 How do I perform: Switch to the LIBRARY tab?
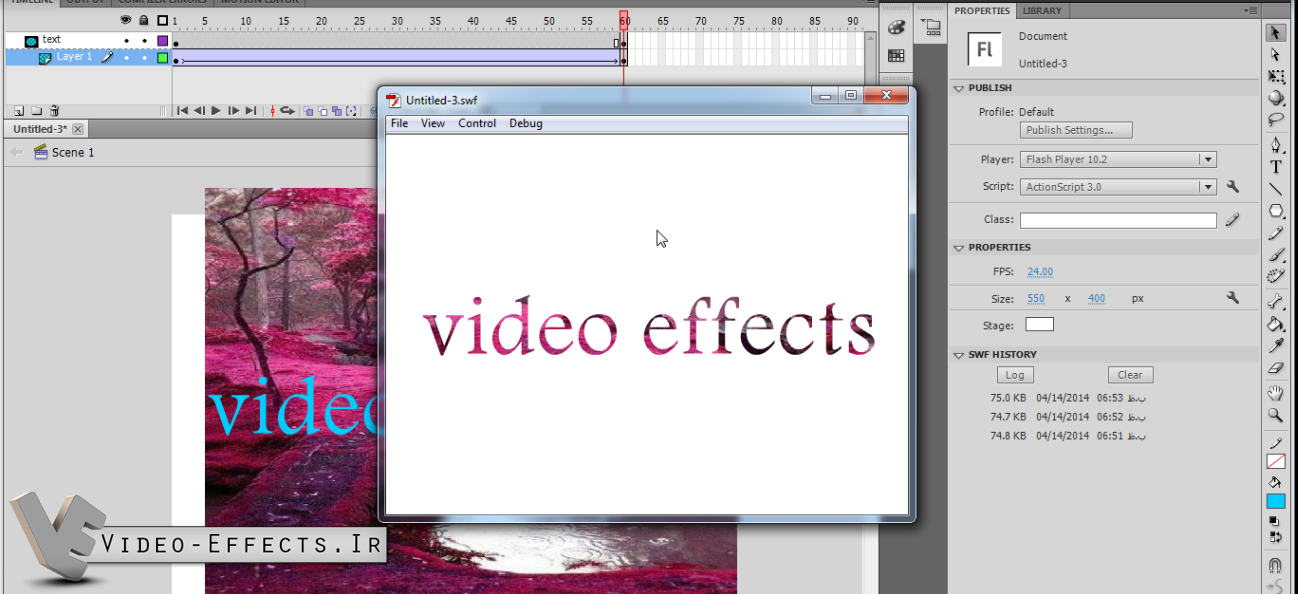[1042, 10]
